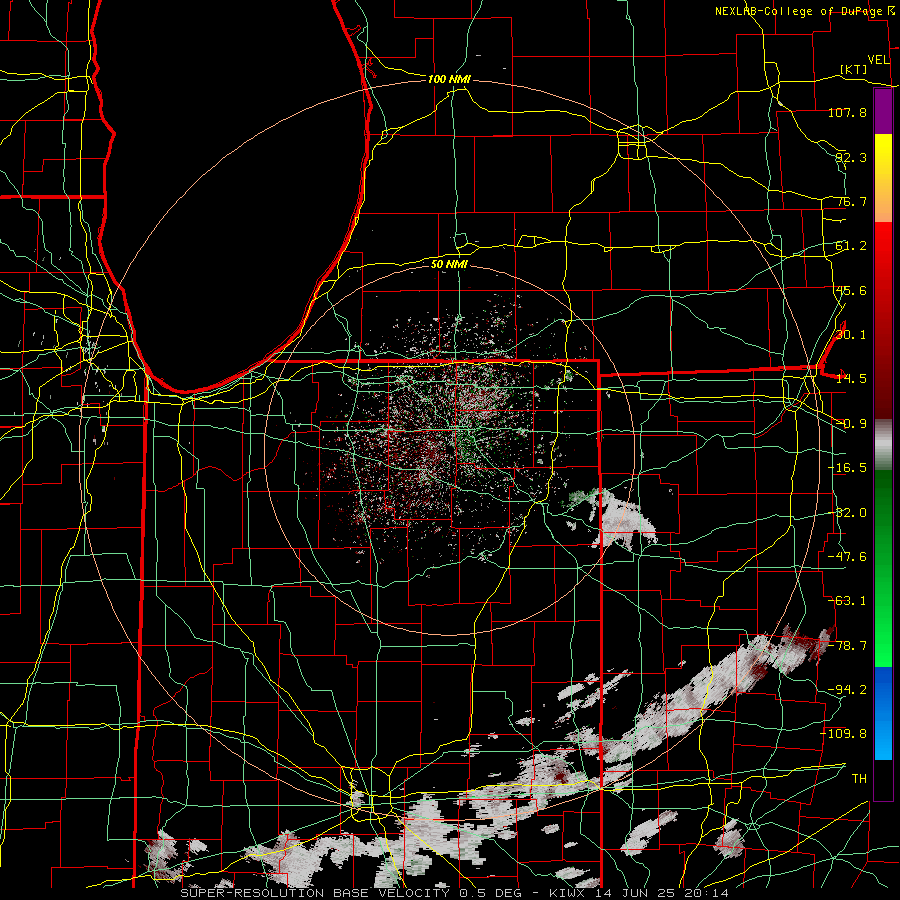Select the -63.1 velocity scale value

tap(847, 601)
